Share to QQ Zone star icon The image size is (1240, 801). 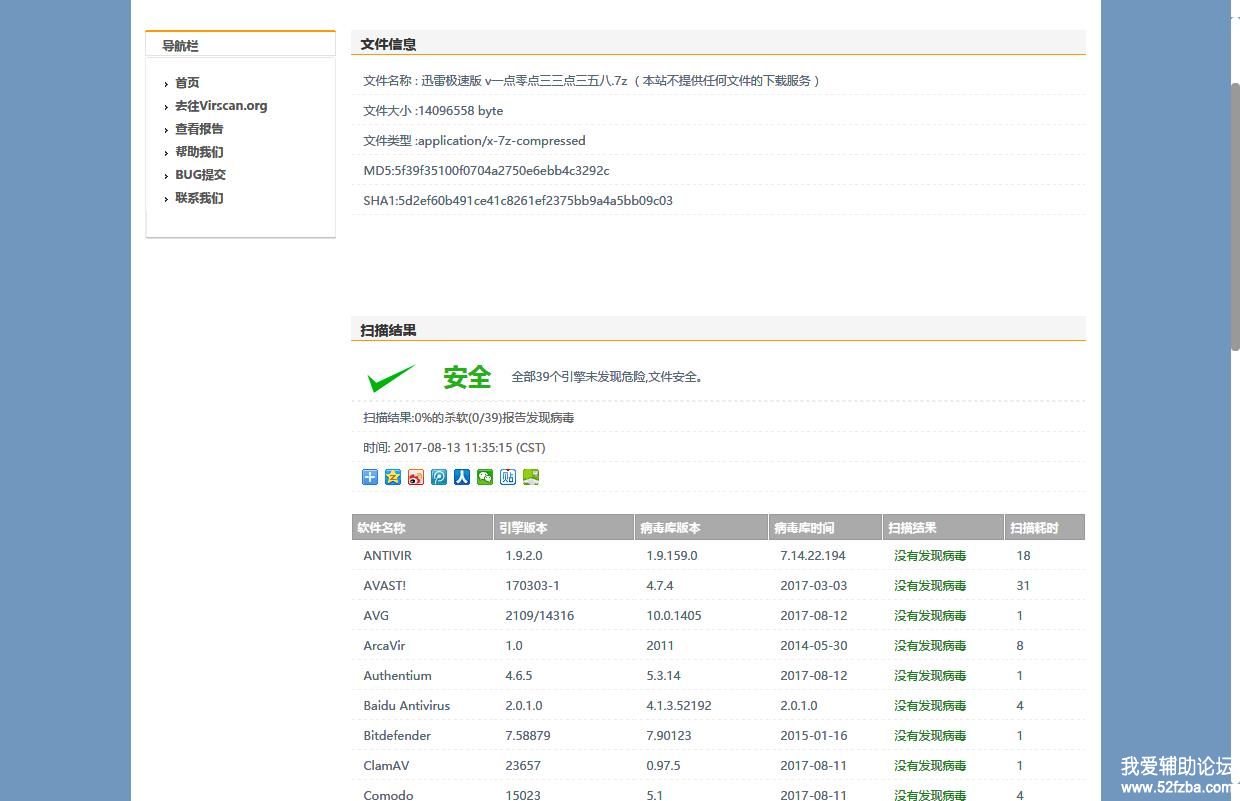[393, 477]
